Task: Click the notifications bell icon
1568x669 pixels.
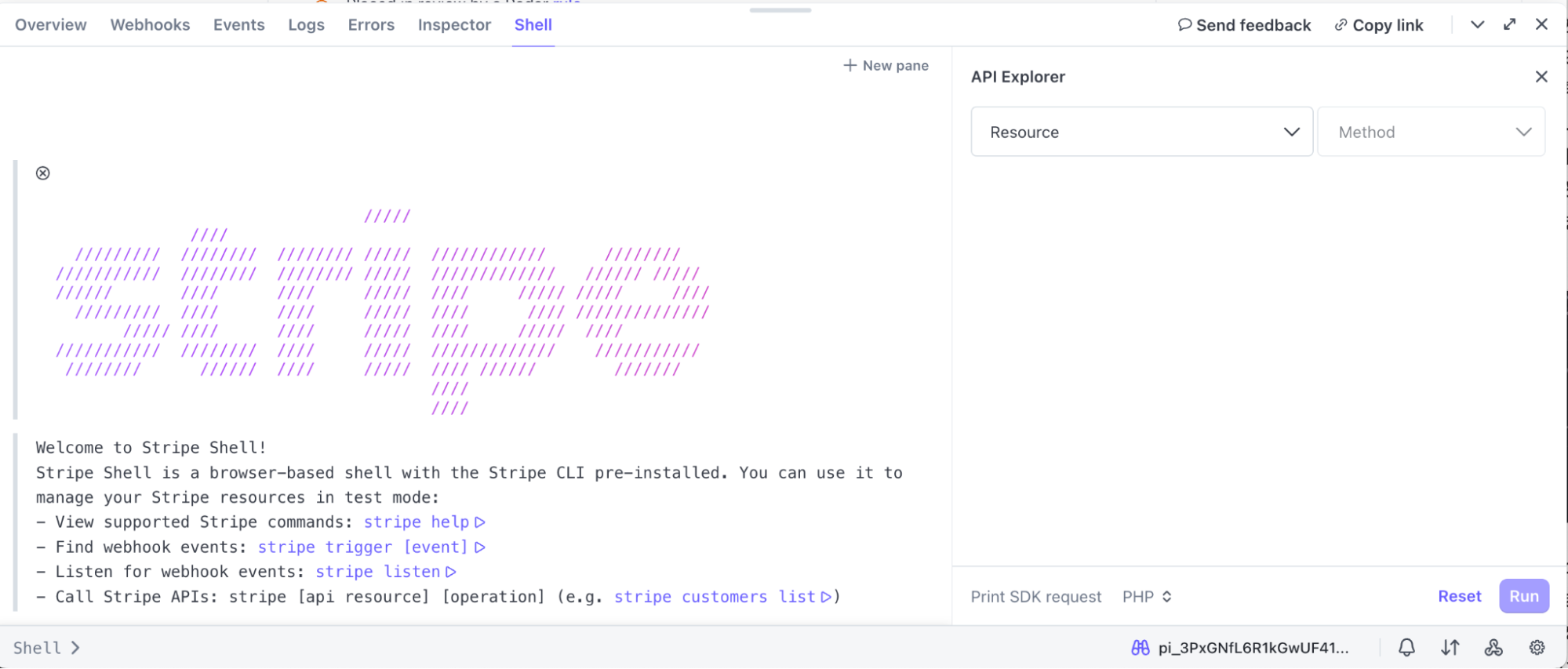Action: point(1406,647)
